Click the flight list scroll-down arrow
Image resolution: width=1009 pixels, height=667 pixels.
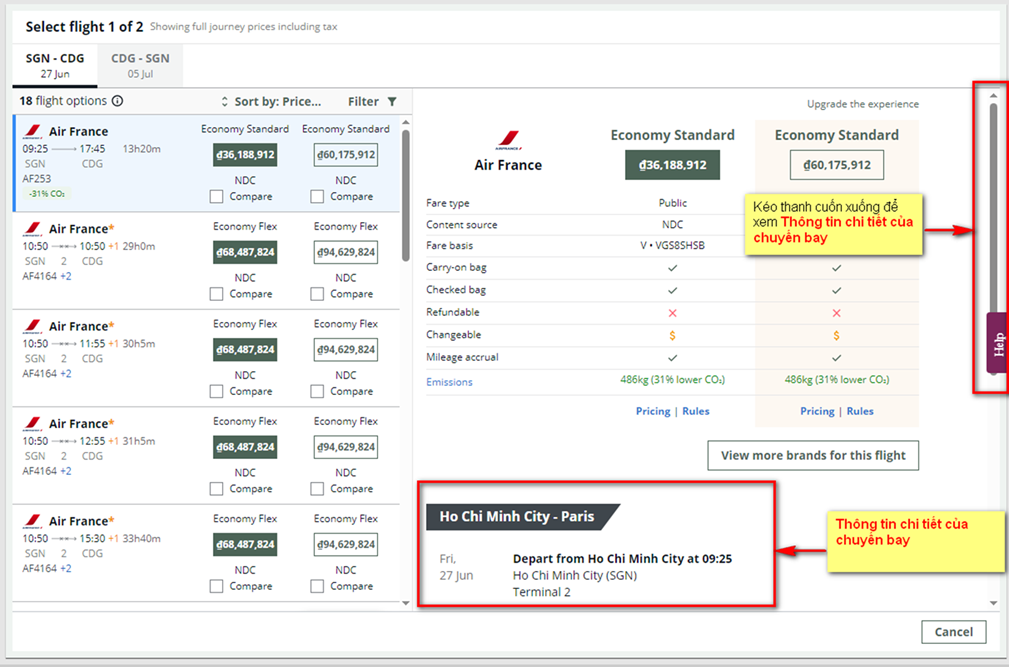point(405,603)
